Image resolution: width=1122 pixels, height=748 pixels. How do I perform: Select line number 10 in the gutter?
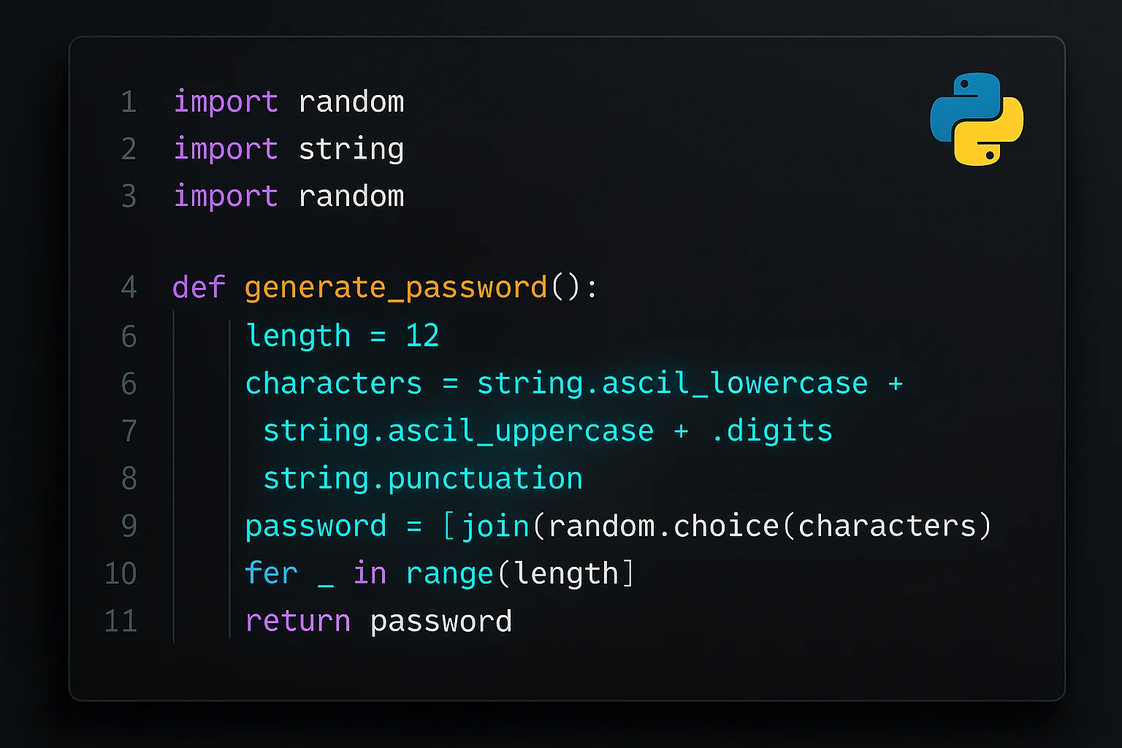[x=121, y=574]
